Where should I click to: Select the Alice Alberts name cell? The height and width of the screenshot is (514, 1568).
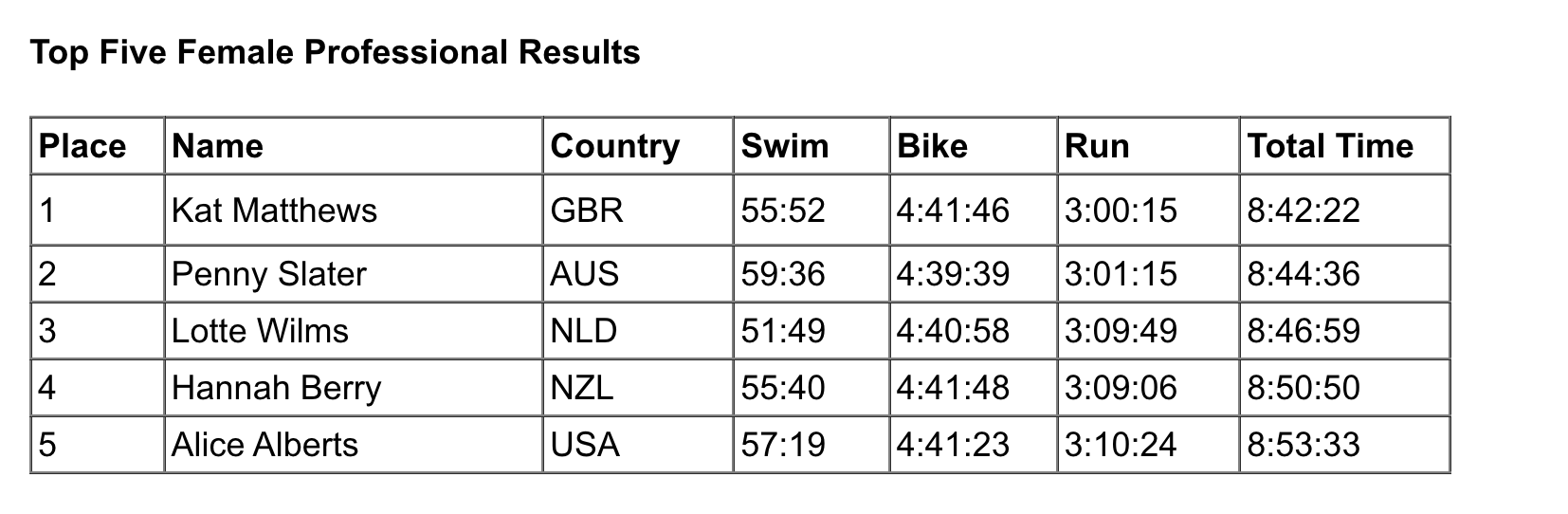click(x=354, y=445)
